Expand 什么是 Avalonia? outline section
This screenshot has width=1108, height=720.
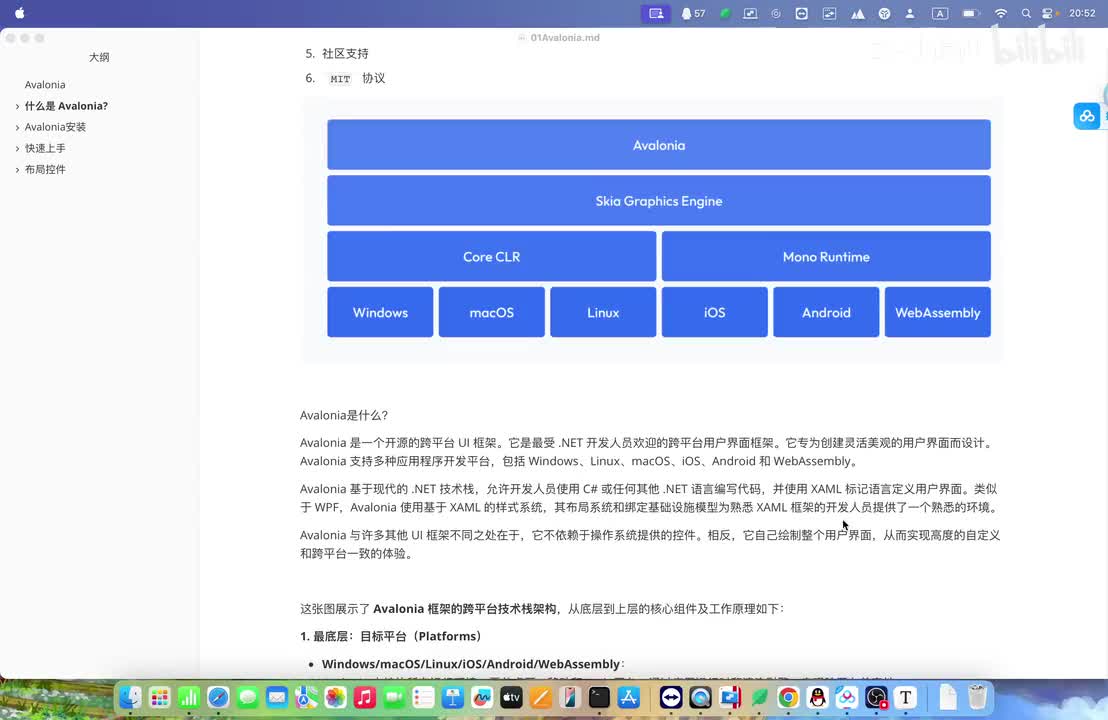pyautogui.click(x=17, y=107)
